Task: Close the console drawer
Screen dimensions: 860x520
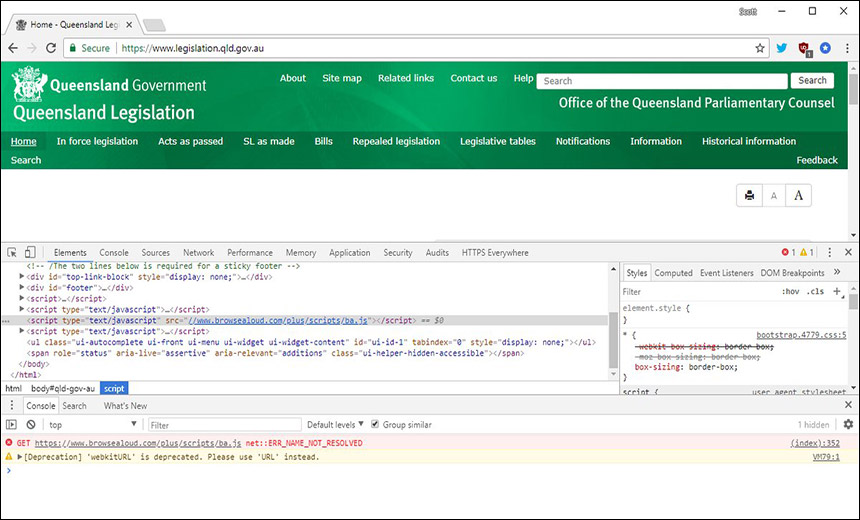Action: tap(848, 405)
